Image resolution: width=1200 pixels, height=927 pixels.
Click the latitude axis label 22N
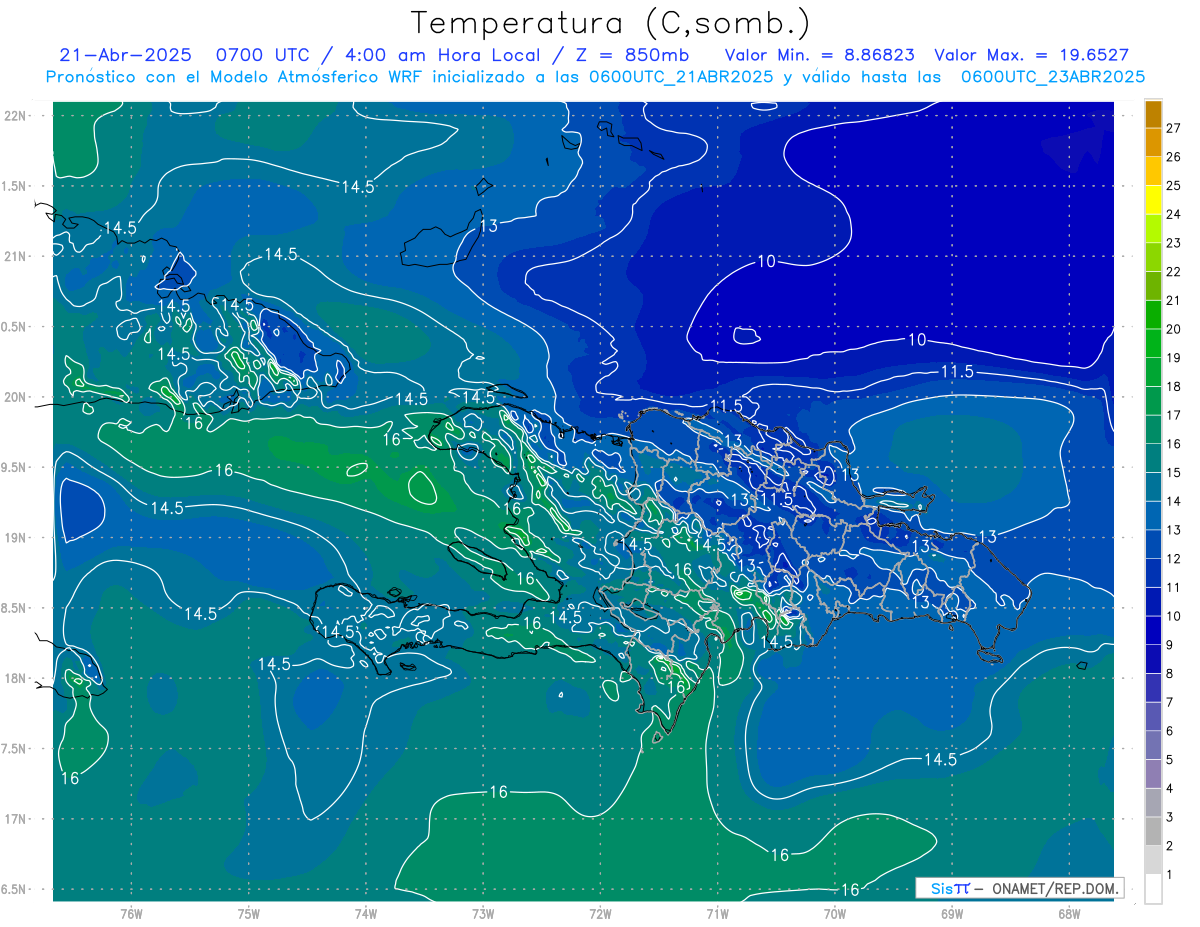coord(16,116)
